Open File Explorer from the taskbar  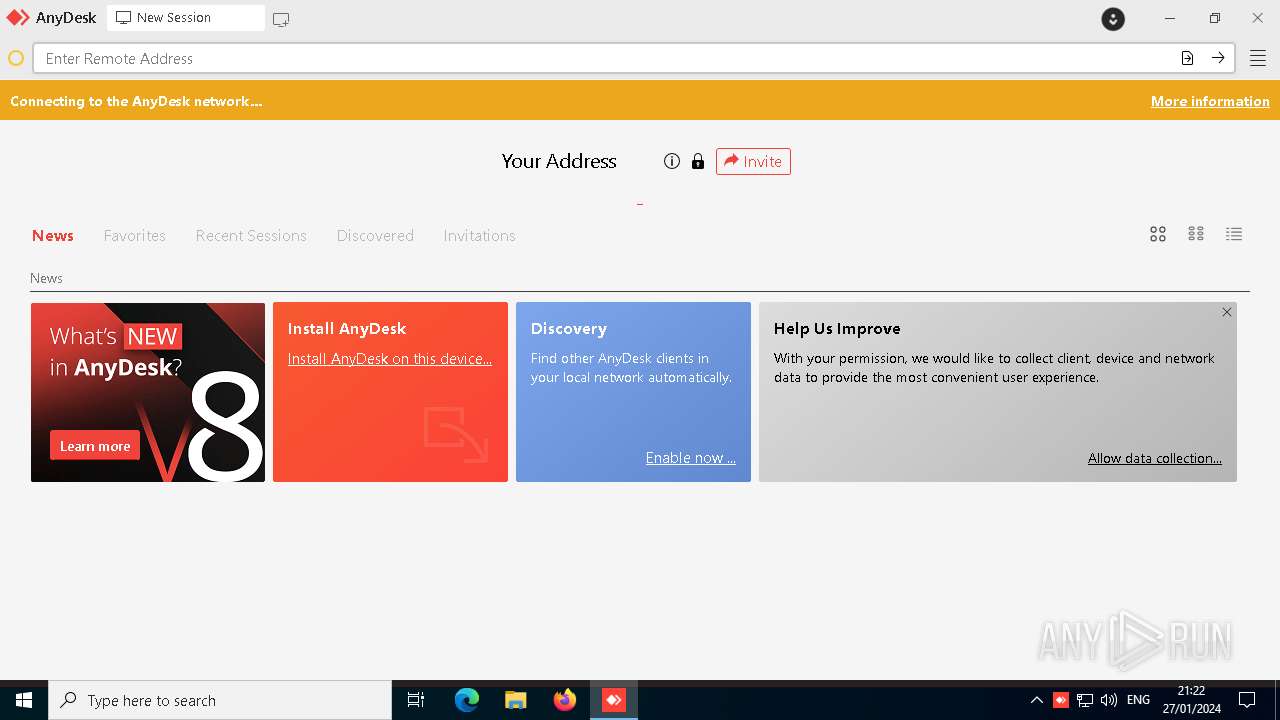[x=516, y=700]
